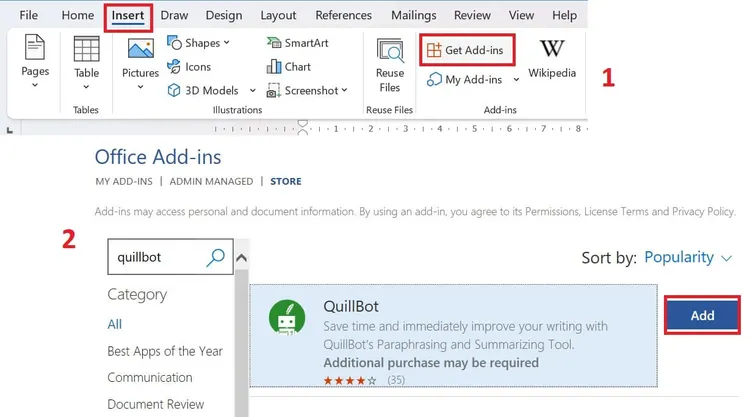Open Reuse Files
Screen dimensions: 750x417
(x=390, y=66)
